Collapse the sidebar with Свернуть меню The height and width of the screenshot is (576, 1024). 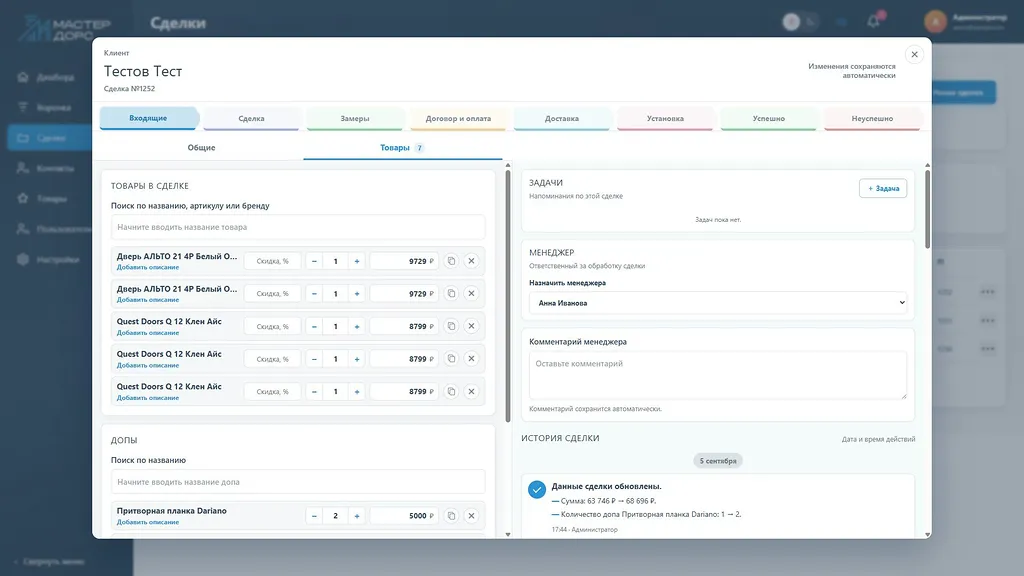tap(49, 561)
